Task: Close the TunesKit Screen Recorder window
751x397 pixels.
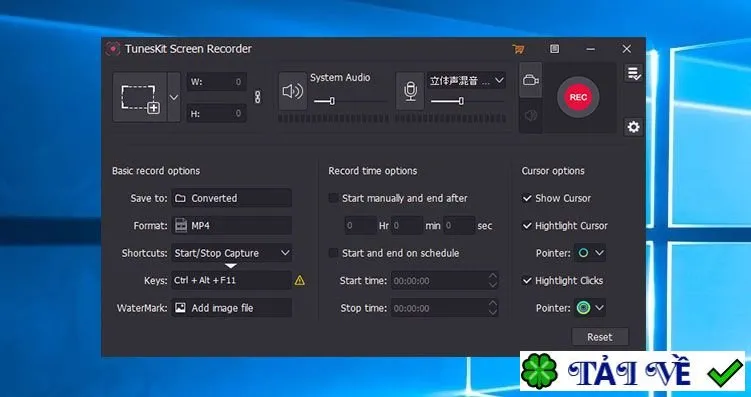Action: click(626, 49)
